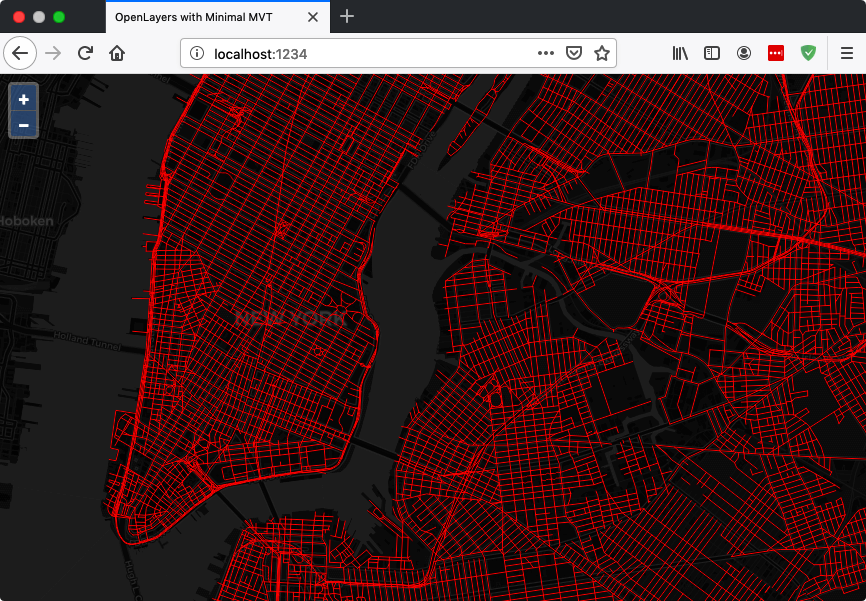Close the OpenLayers tab
This screenshot has height=601, width=866.
(313, 17)
